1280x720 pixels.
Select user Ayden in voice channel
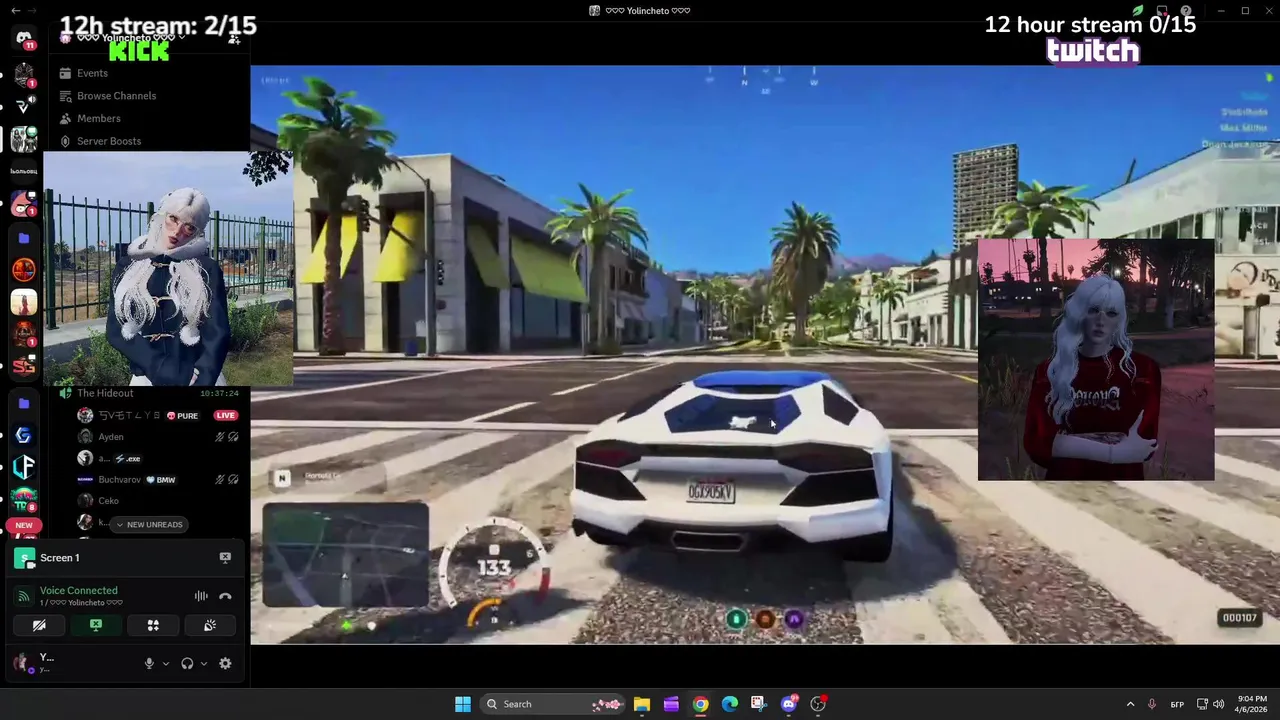(x=111, y=437)
